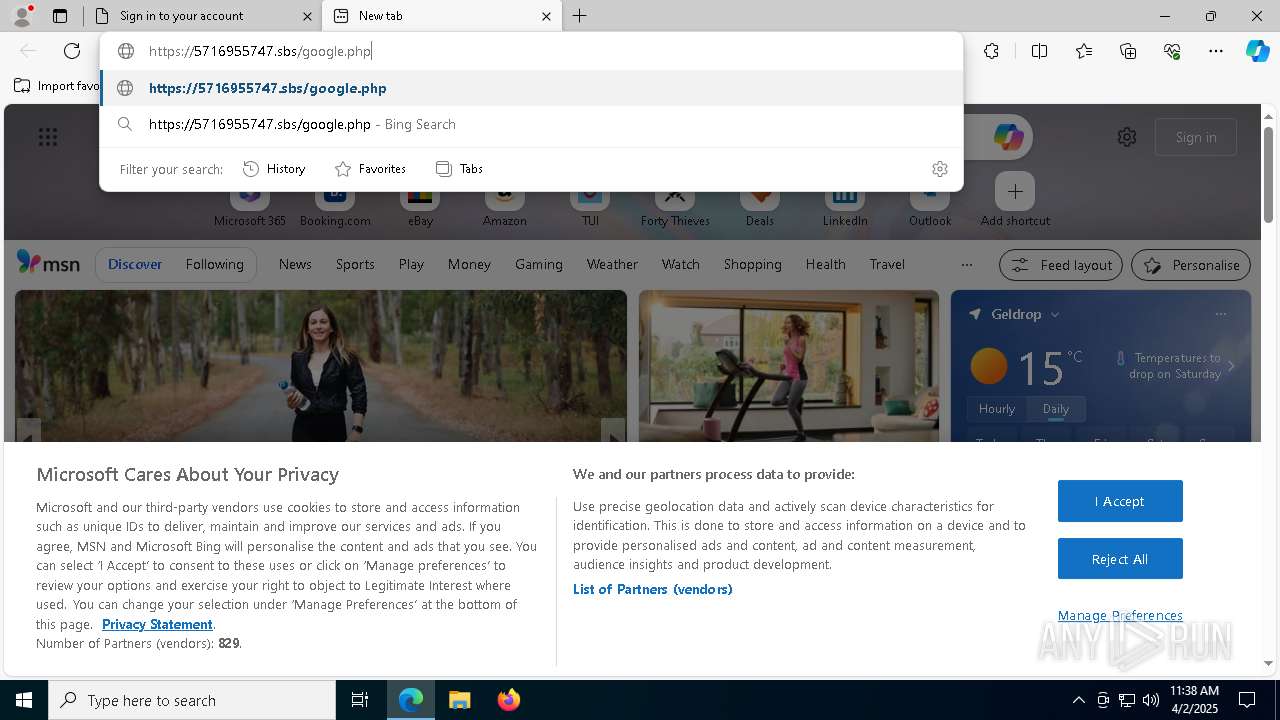Click Reject All cookies button
Image resolution: width=1280 pixels, height=720 pixels.
click(x=1120, y=559)
